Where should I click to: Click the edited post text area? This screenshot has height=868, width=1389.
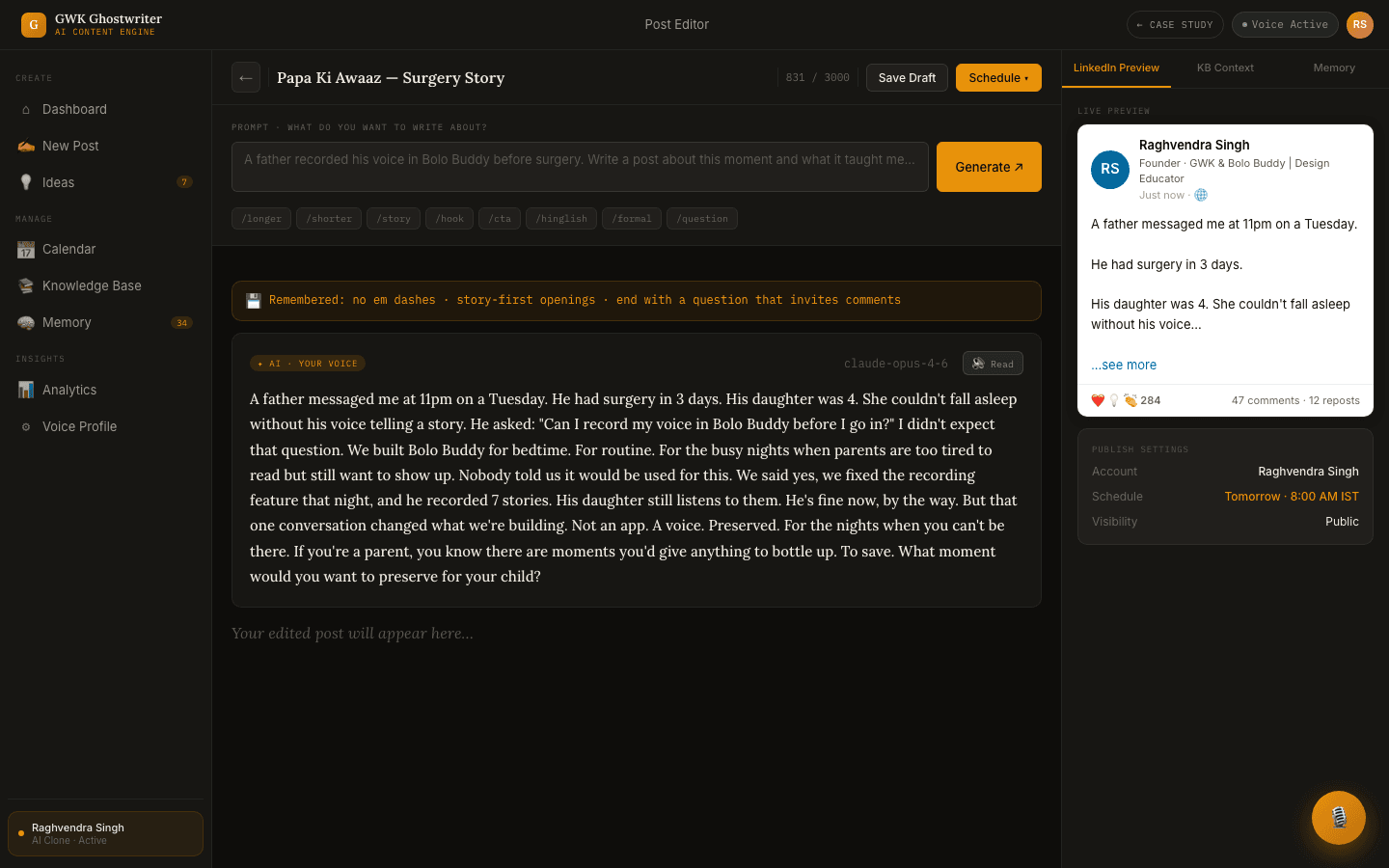[x=637, y=634]
